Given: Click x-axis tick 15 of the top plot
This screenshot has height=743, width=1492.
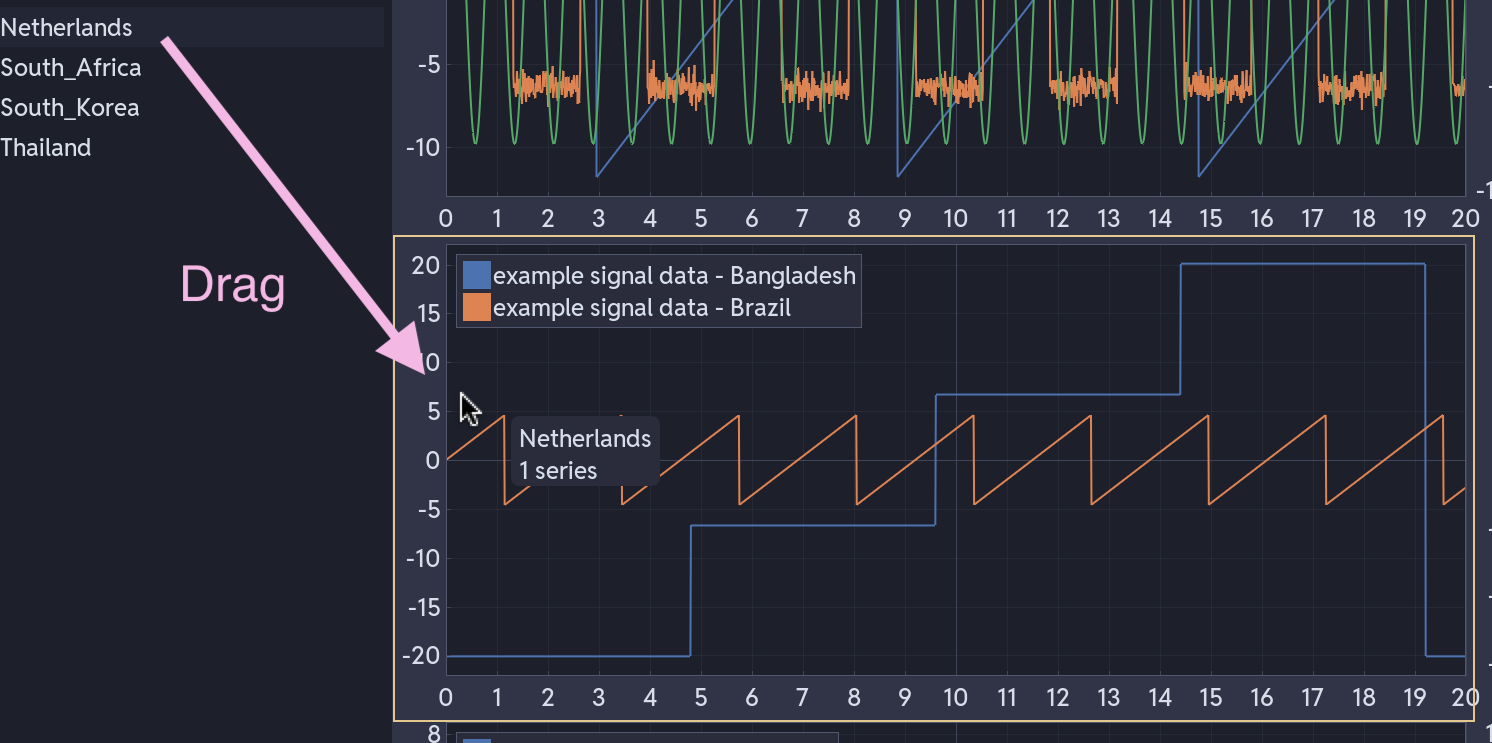Looking at the screenshot, I should pyautogui.click(x=1210, y=219).
